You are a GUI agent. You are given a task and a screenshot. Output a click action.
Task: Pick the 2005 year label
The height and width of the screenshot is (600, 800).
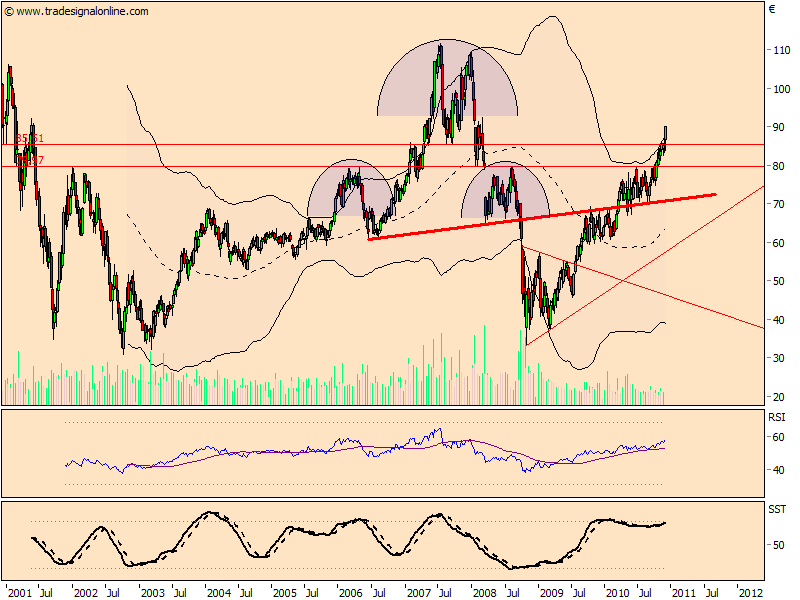[x=285, y=593]
